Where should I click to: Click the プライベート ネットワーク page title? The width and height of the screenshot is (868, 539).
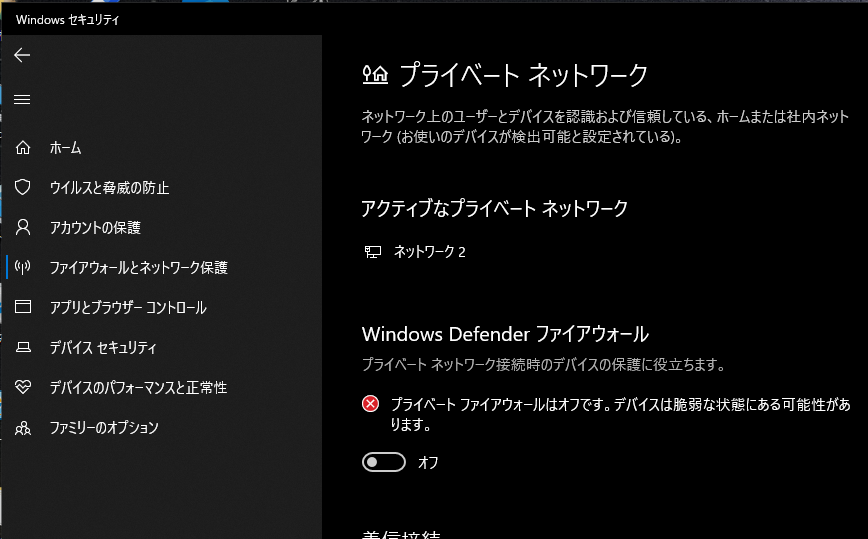[523, 75]
